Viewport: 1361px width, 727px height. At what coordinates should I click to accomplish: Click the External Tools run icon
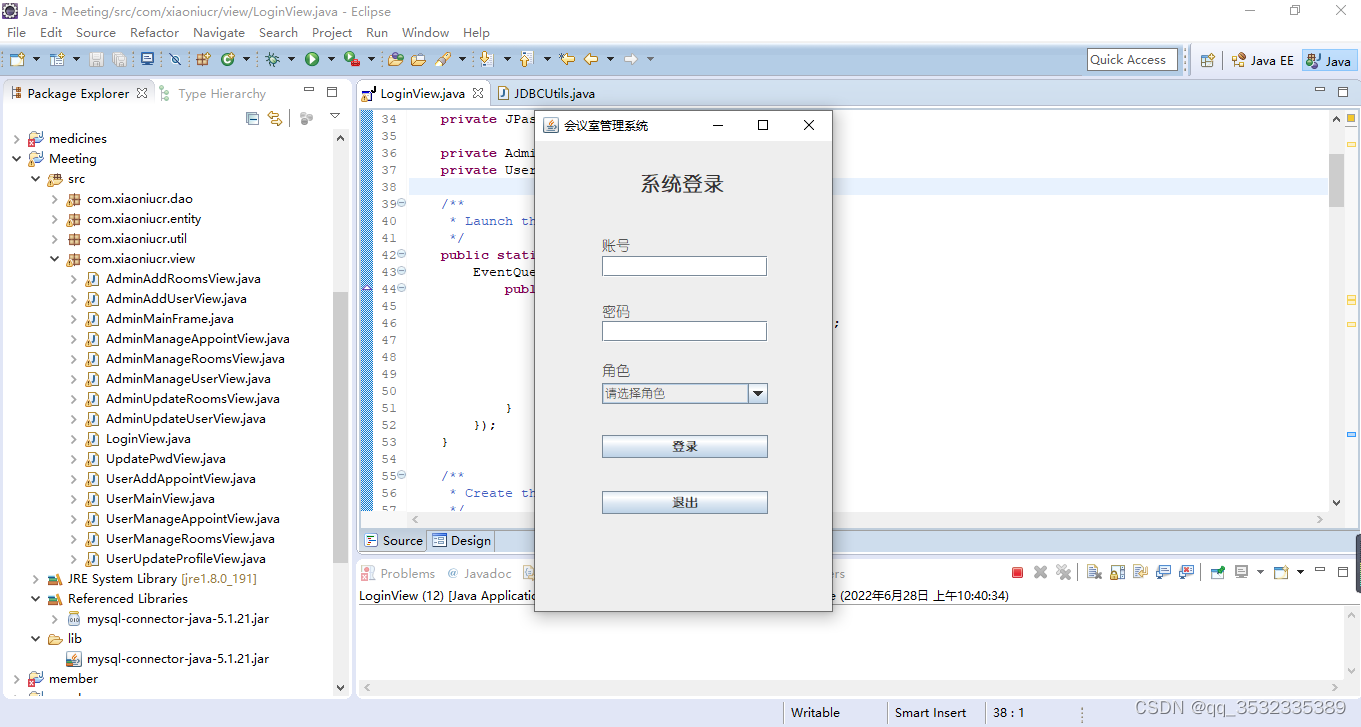tap(352, 60)
